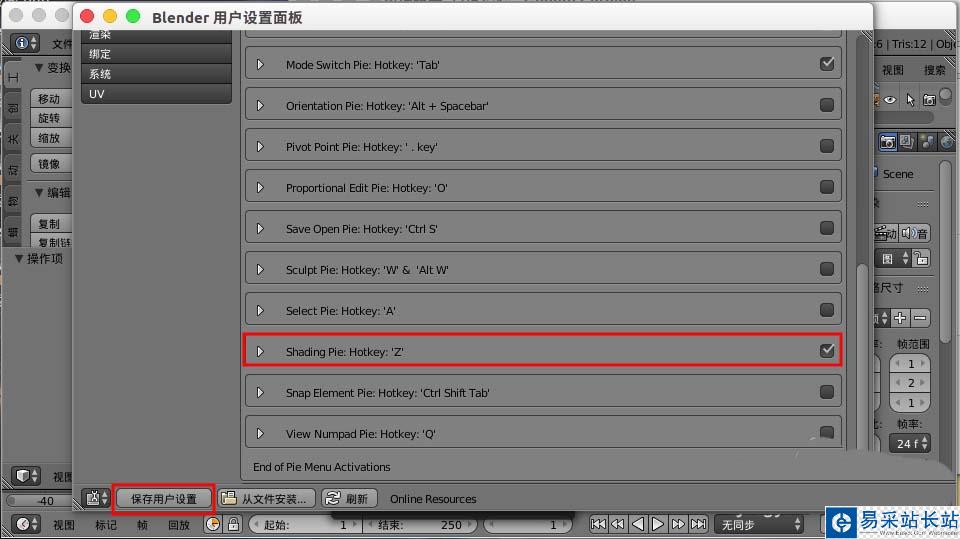This screenshot has width=960, height=539.
Task: Play animation forward
Action: [x=658, y=524]
